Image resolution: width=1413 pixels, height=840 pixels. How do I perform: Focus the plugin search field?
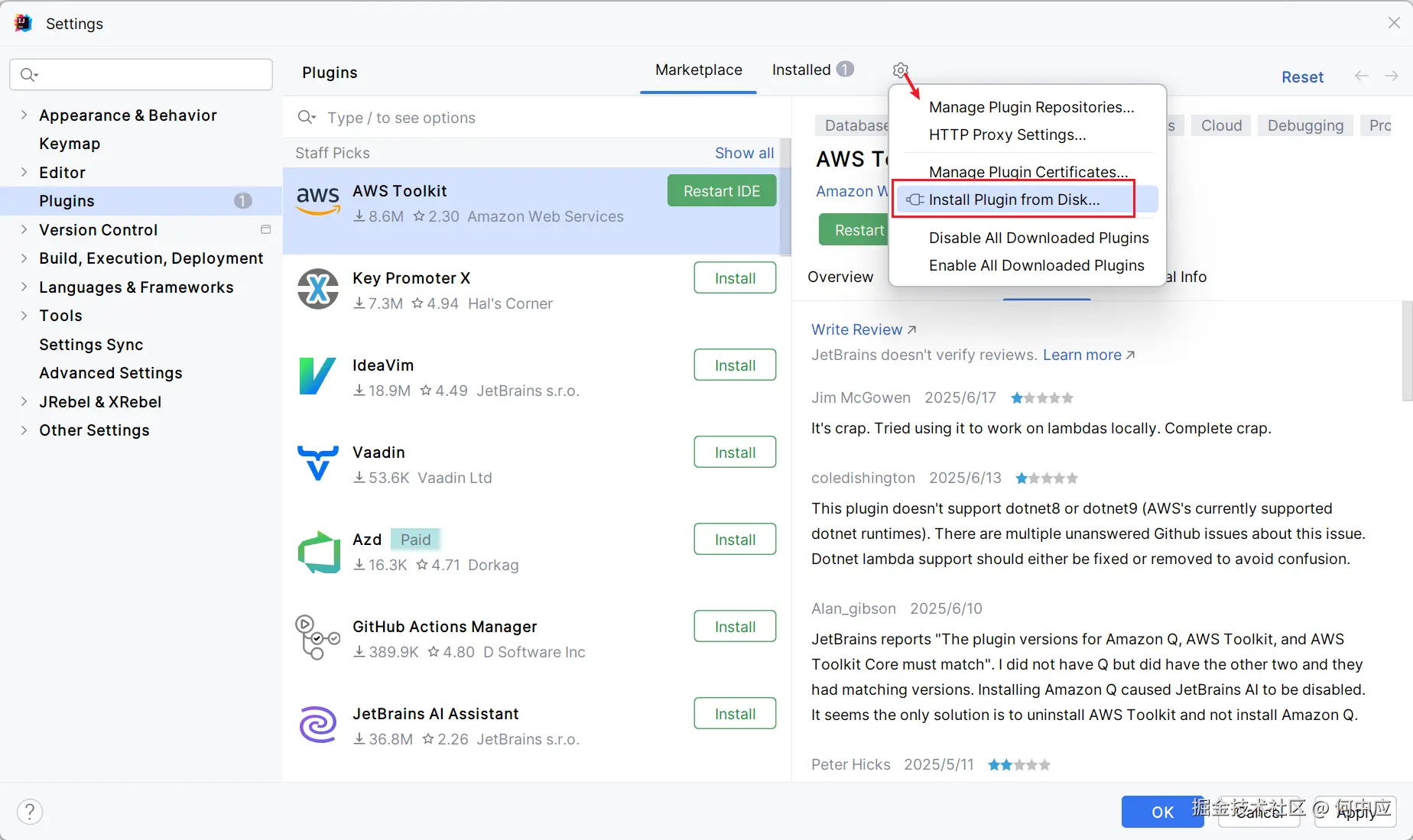click(x=537, y=118)
